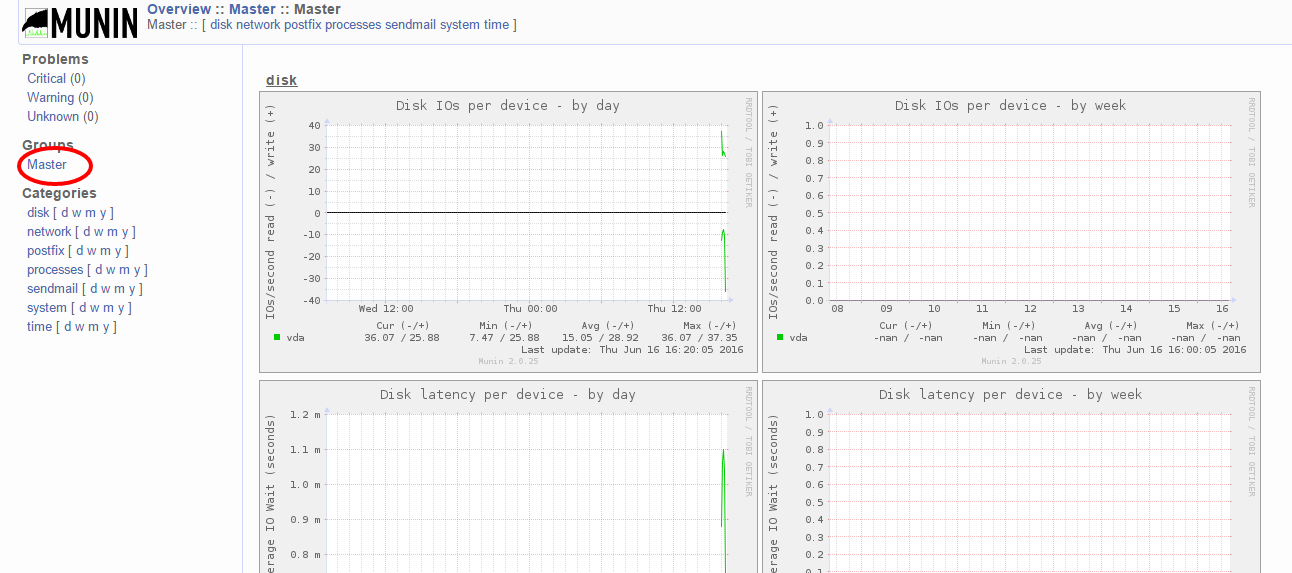Open Unknown (0) problems link
Image resolution: width=1292 pixels, height=573 pixels.
(x=62, y=117)
